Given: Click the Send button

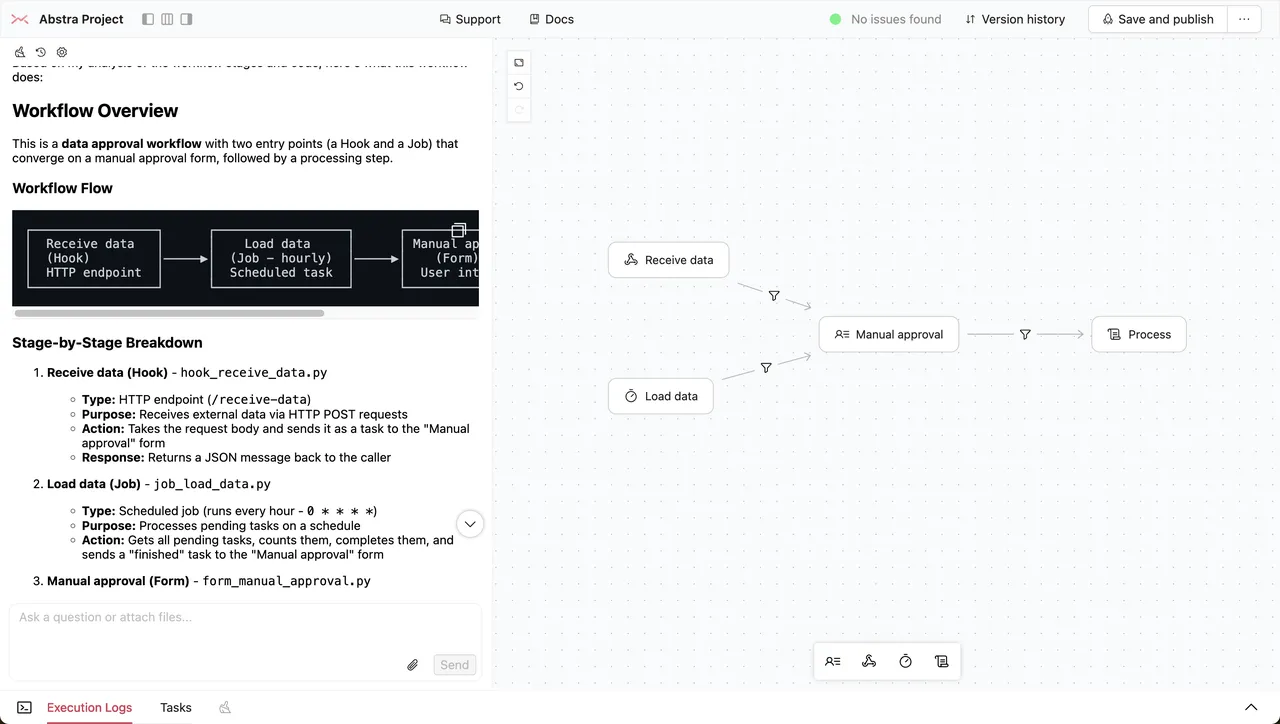Looking at the screenshot, I should pyautogui.click(x=454, y=665).
